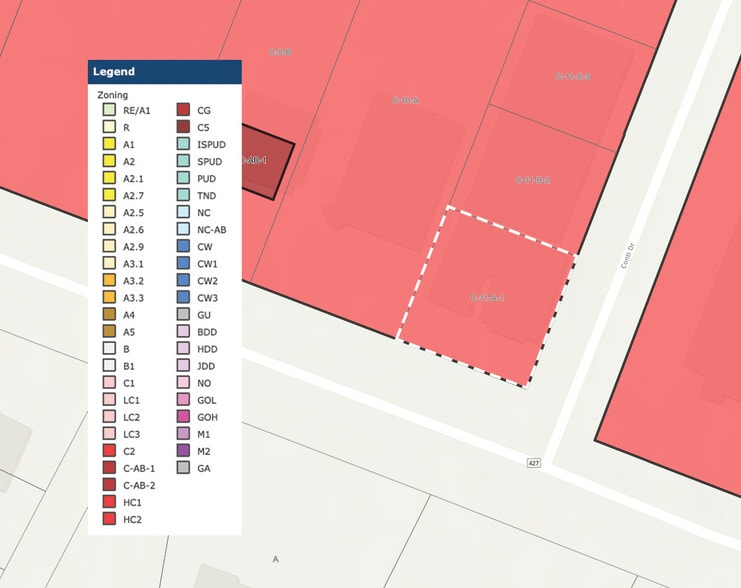Click the A3.3 legend label
741x588 pixels.
(x=133, y=298)
